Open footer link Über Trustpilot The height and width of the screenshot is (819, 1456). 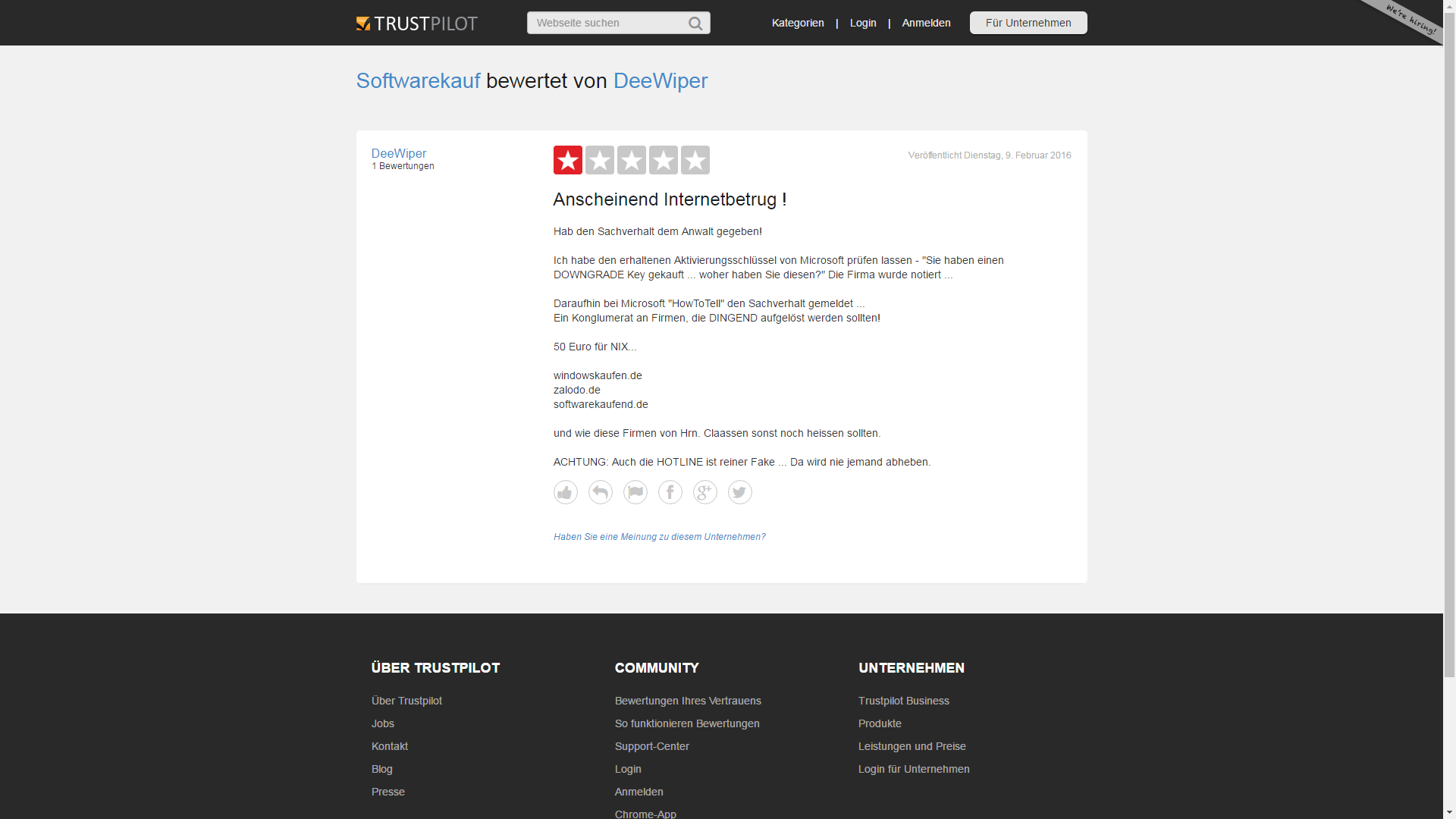click(x=406, y=701)
